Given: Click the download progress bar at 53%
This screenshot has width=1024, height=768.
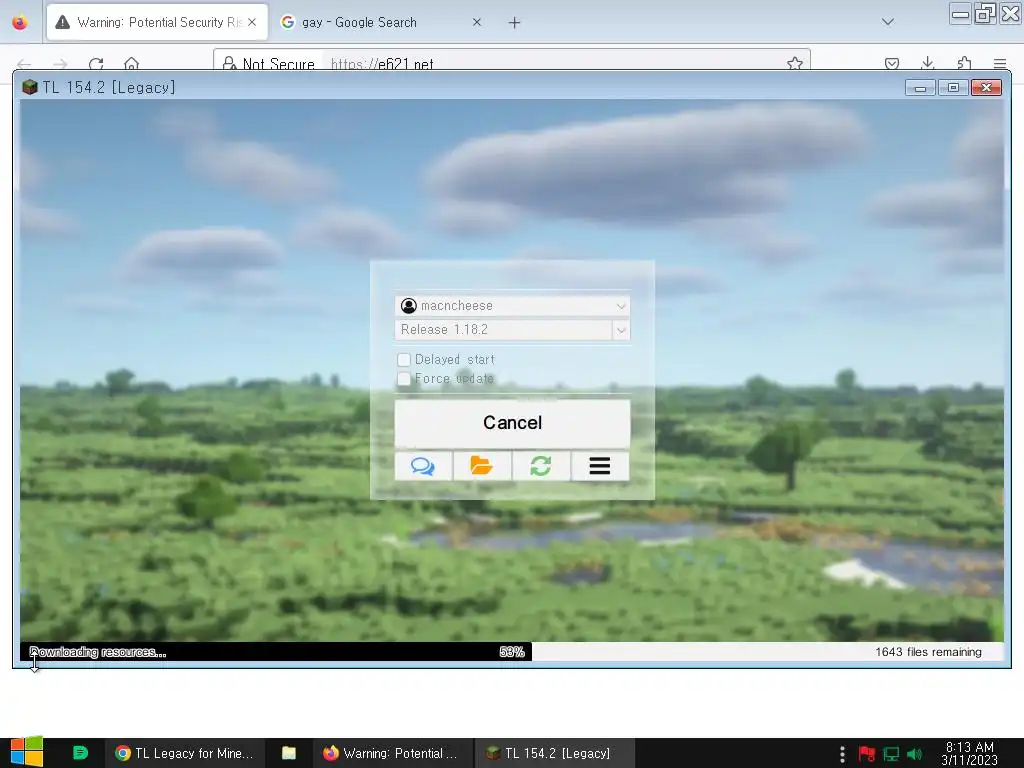Looking at the screenshot, I should point(276,652).
